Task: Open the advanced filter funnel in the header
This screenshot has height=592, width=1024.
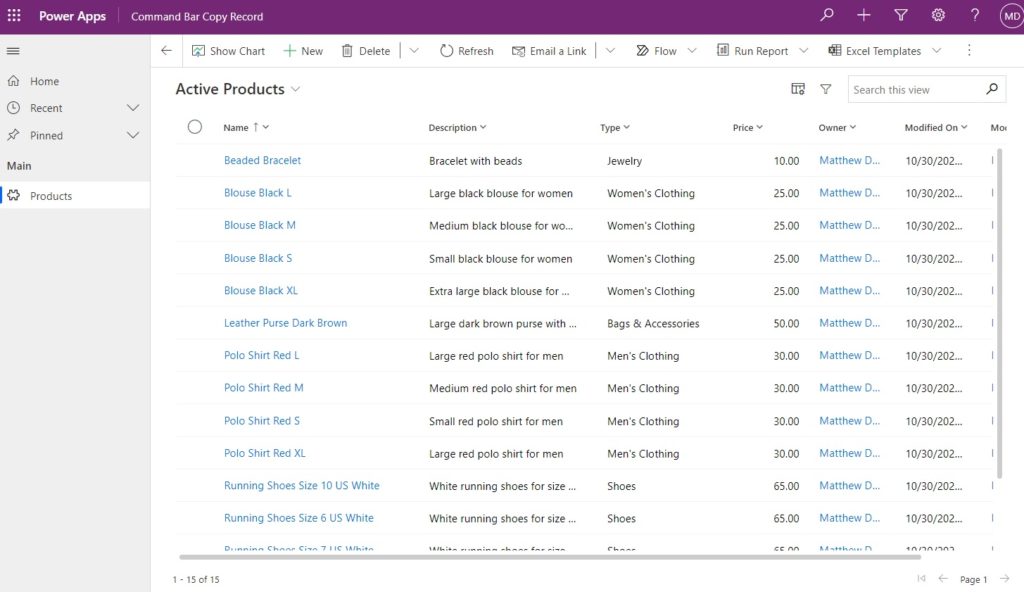Action: (901, 15)
